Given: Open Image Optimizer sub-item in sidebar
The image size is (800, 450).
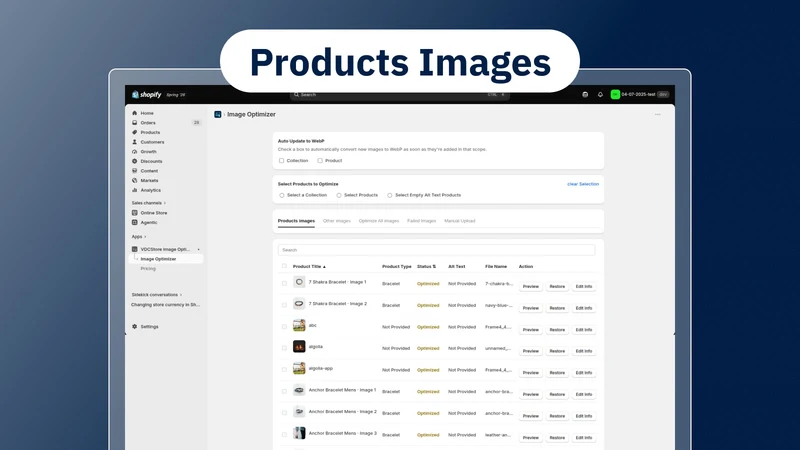Looking at the screenshot, I should click(158, 259).
